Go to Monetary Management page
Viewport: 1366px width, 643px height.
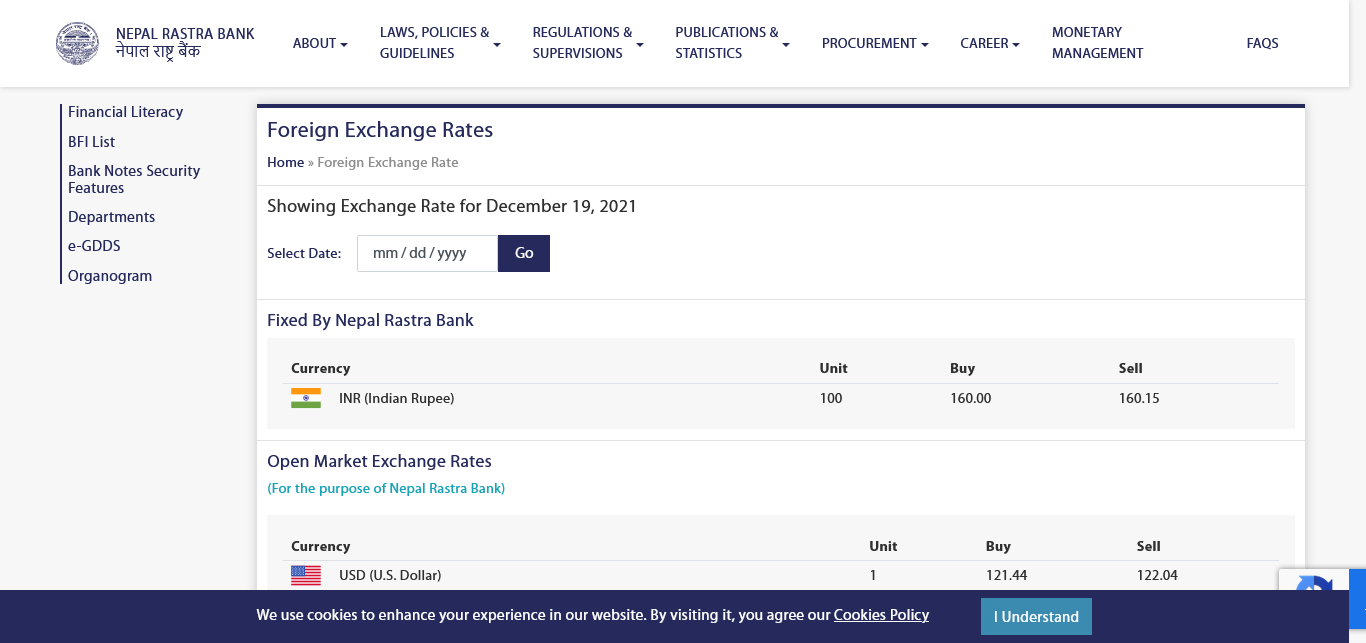pos(1097,43)
